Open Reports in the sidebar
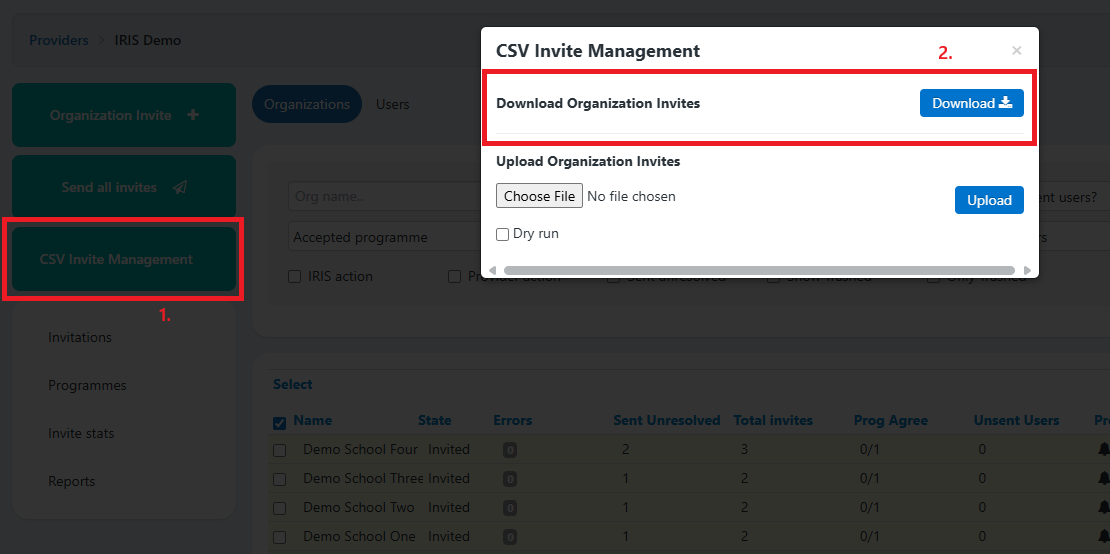The image size is (1110, 554). click(71, 481)
